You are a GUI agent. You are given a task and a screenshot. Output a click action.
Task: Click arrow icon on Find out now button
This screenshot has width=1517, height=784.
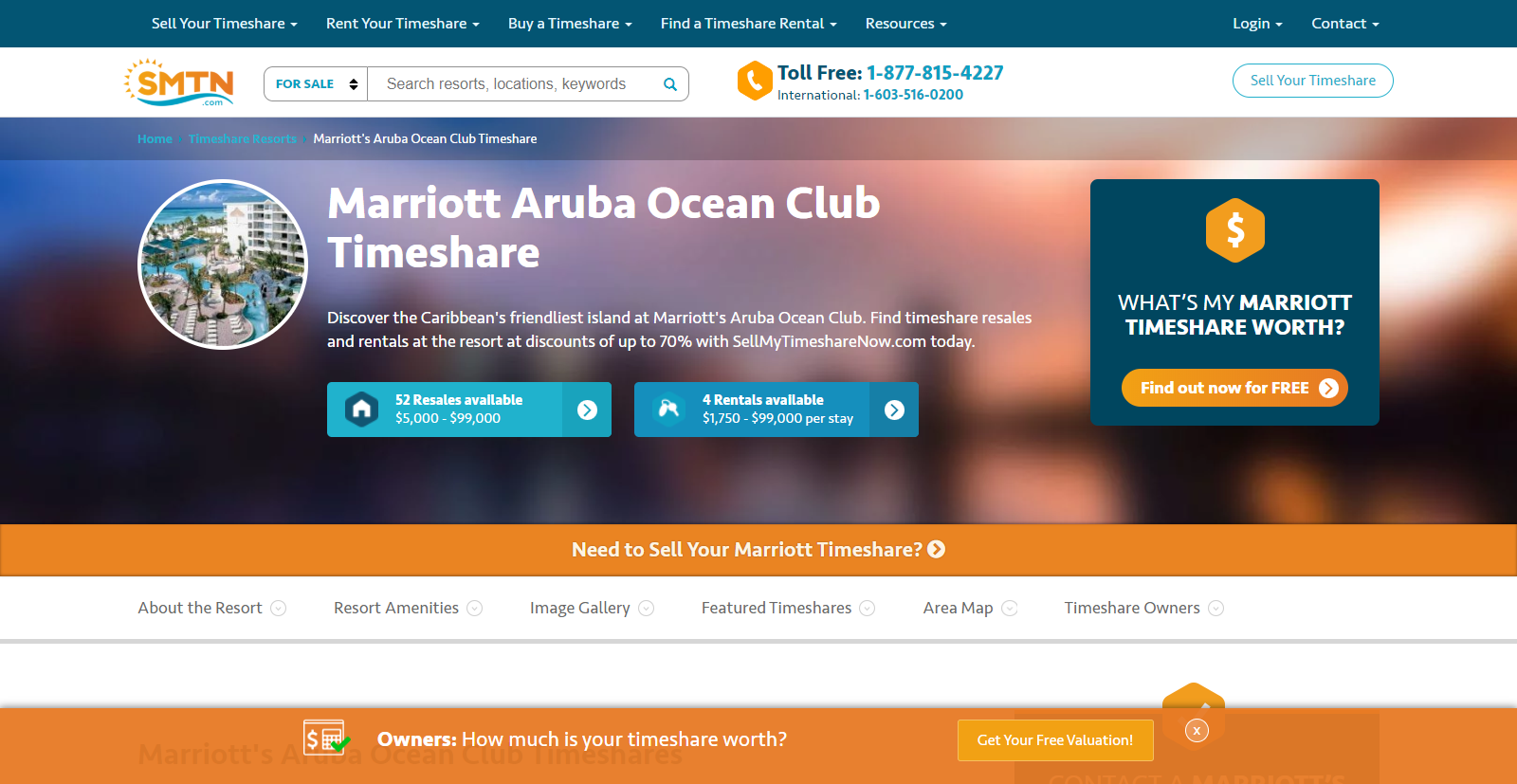point(1328,388)
